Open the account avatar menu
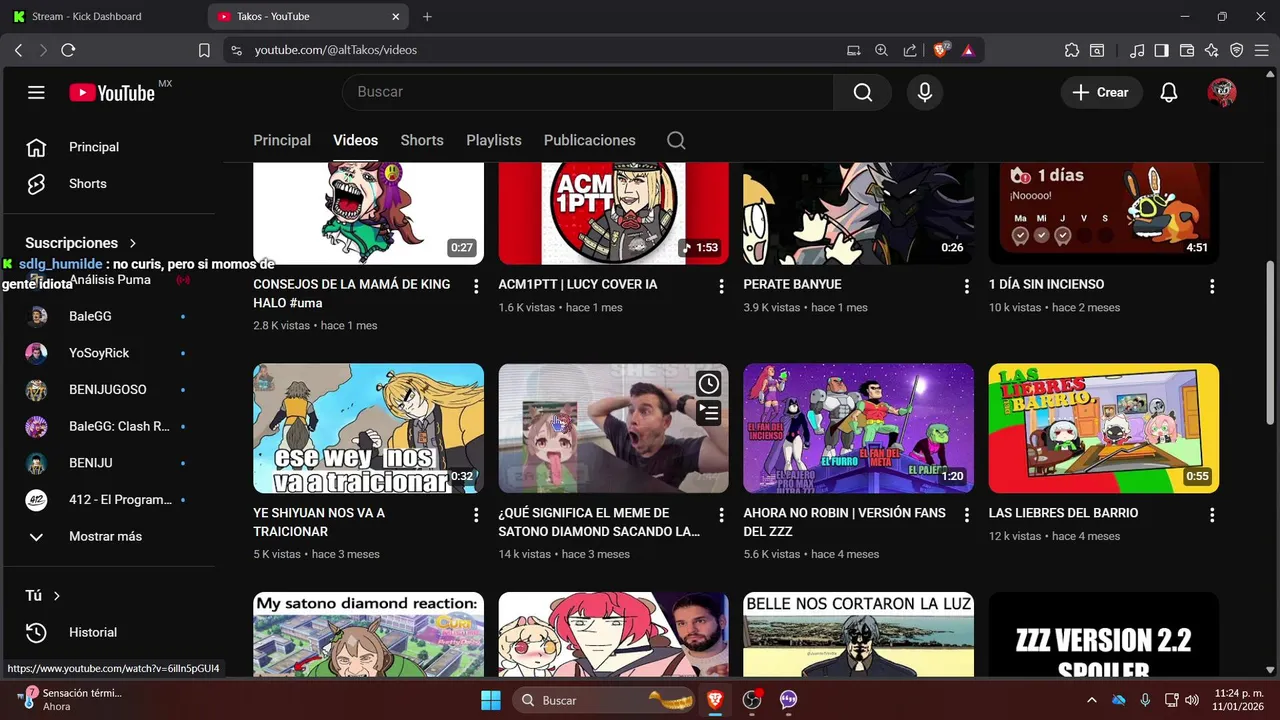This screenshot has height=720, width=1280. click(x=1222, y=92)
